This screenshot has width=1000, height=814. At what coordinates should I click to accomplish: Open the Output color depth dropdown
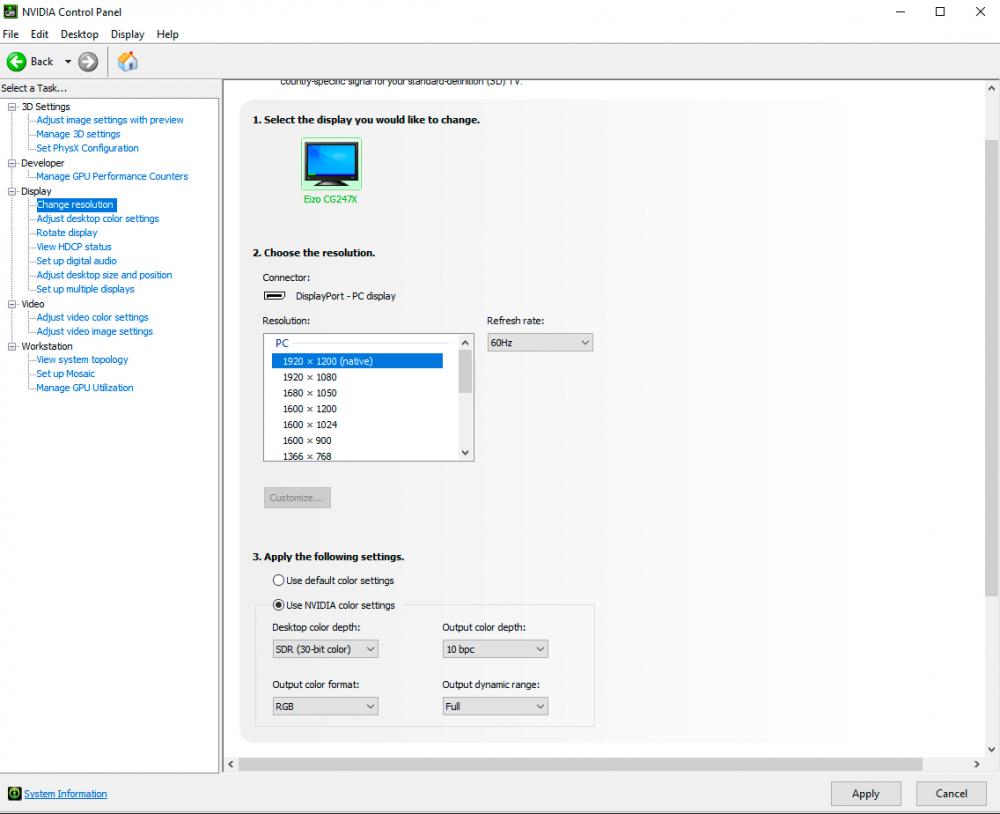tap(495, 649)
